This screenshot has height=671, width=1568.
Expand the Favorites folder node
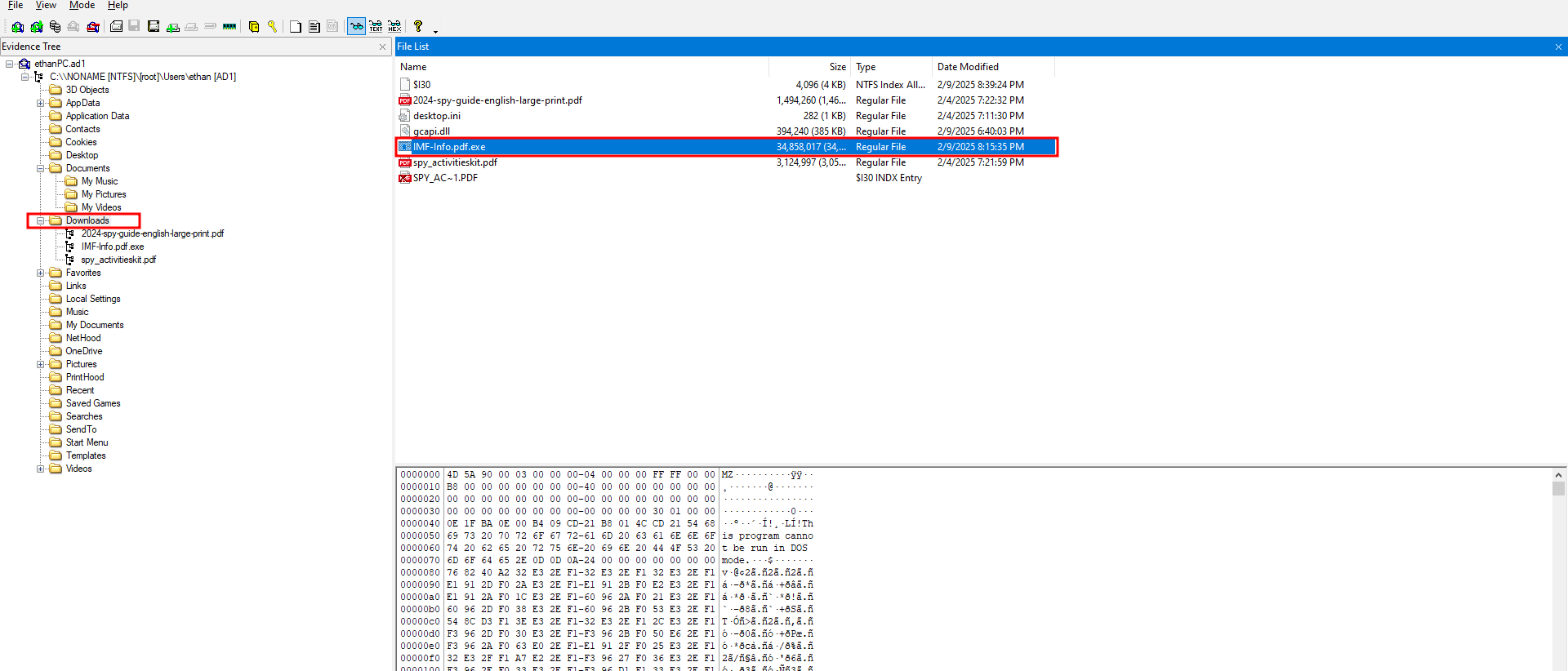(x=40, y=273)
